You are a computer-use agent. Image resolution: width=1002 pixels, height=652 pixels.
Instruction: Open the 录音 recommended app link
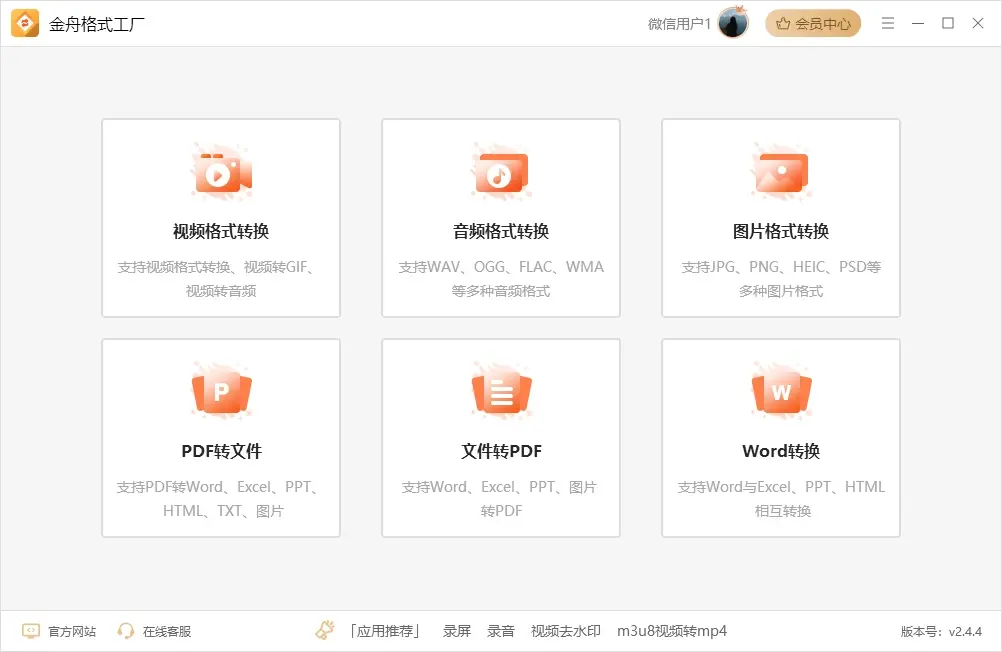point(500,631)
